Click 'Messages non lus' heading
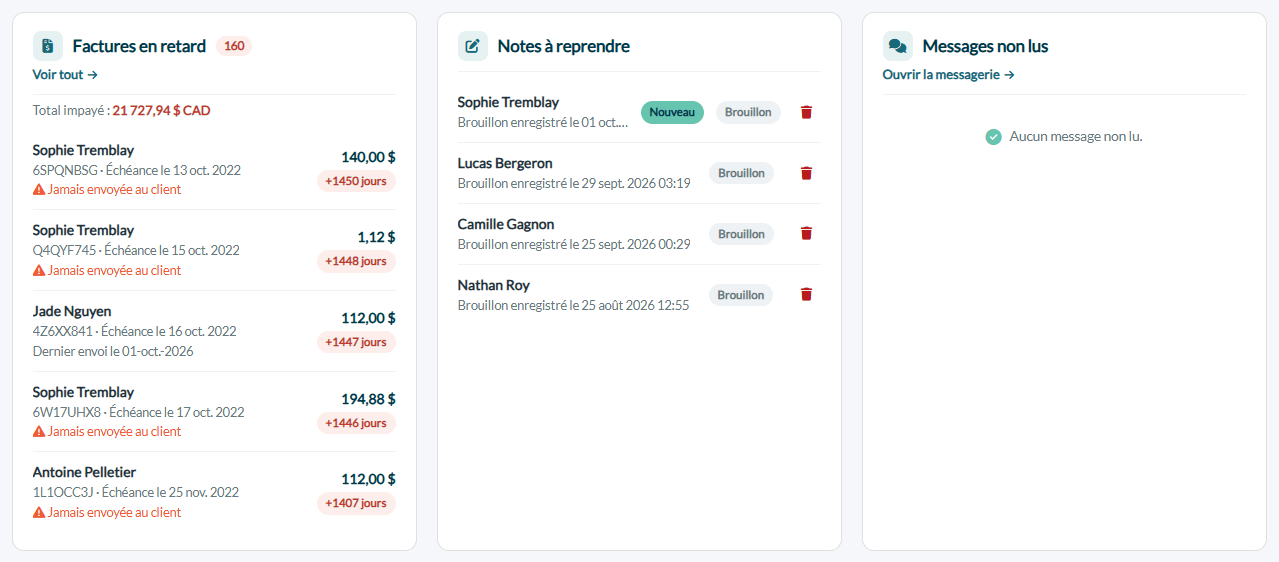Screen dimensions: 1279x562 (985, 46)
